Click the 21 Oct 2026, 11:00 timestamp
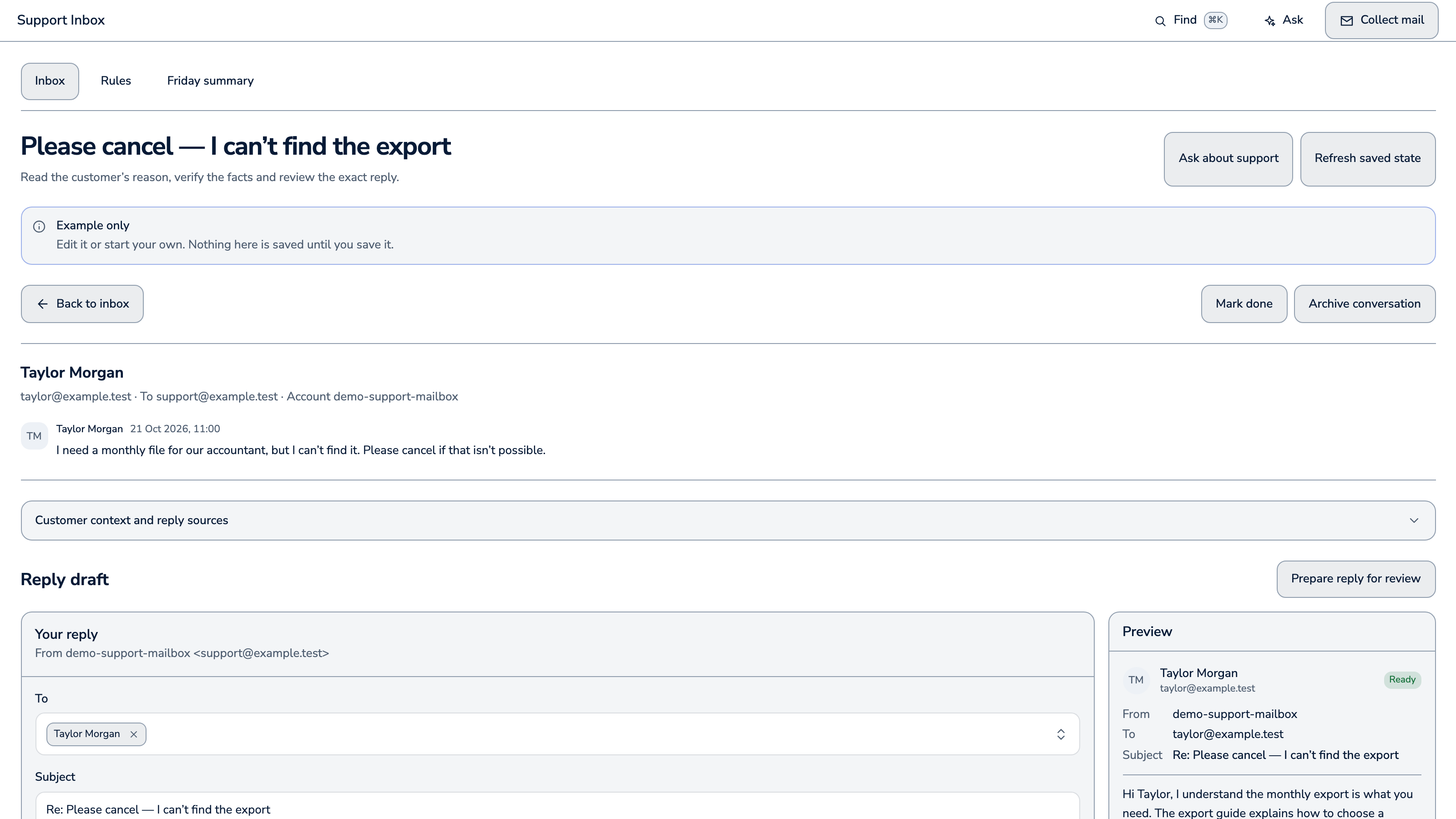Screen dimensions: 1456x819 click(175, 429)
